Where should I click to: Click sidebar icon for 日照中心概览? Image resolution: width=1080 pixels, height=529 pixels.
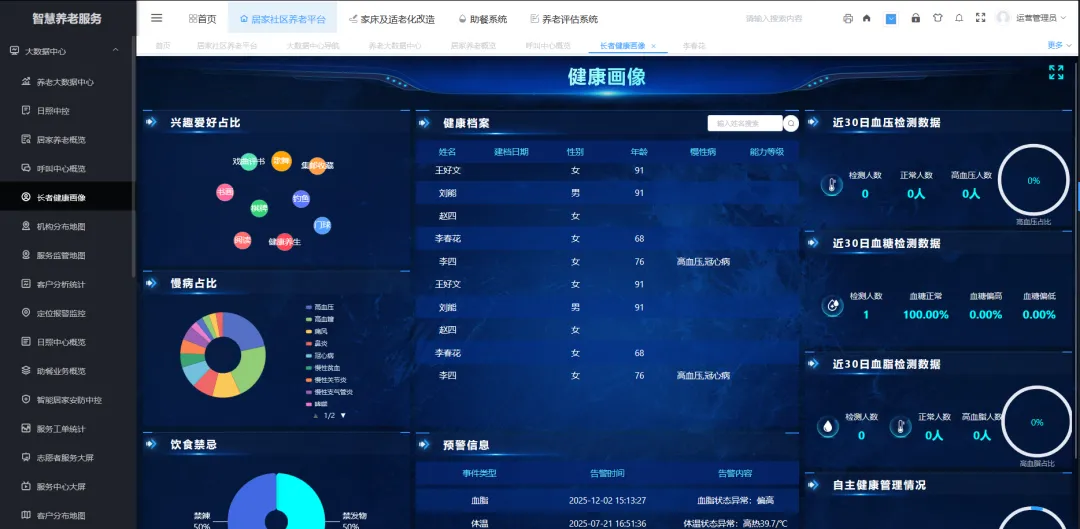click(26, 342)
